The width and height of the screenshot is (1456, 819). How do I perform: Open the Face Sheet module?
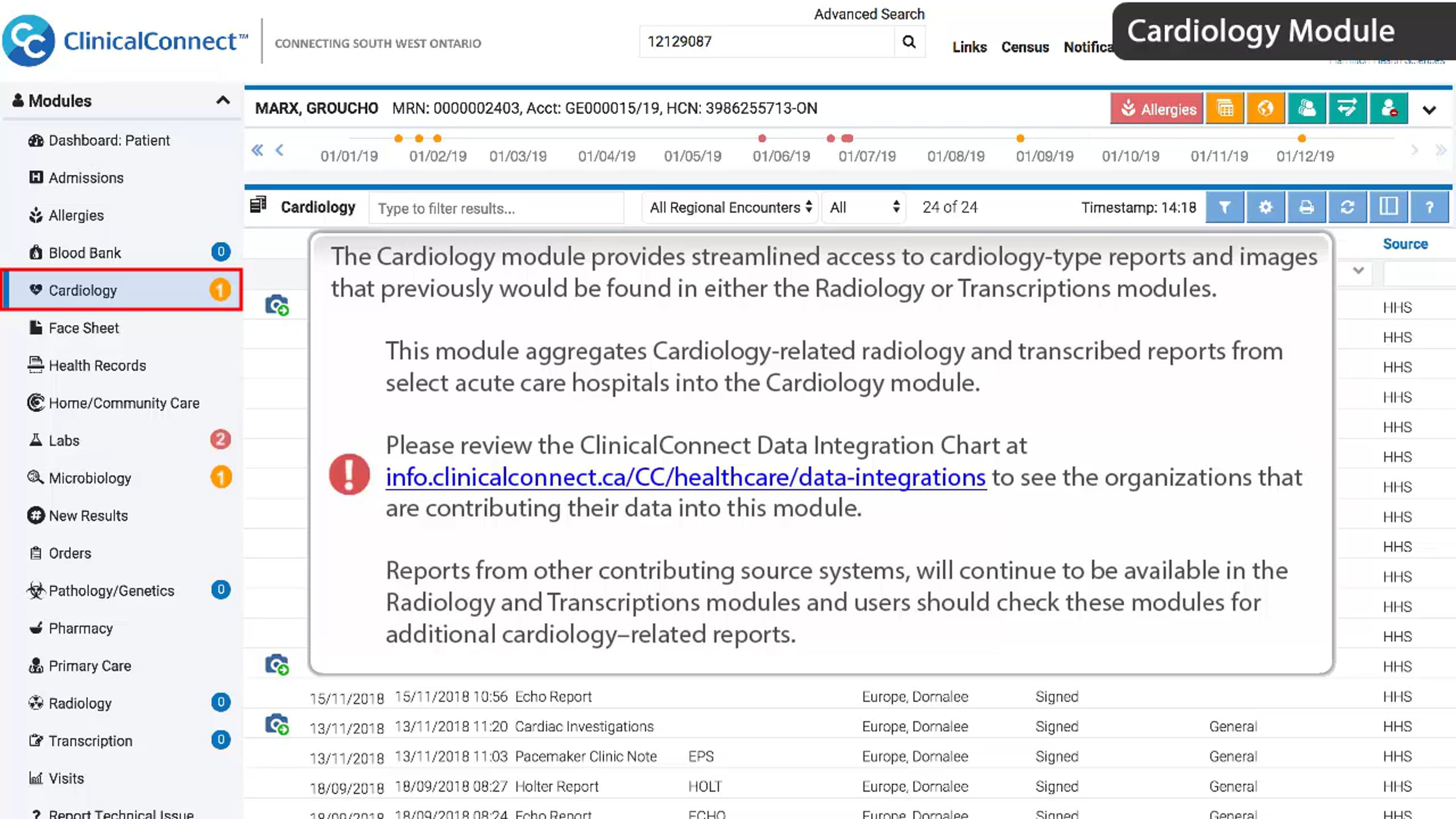[x=121, y=328]
